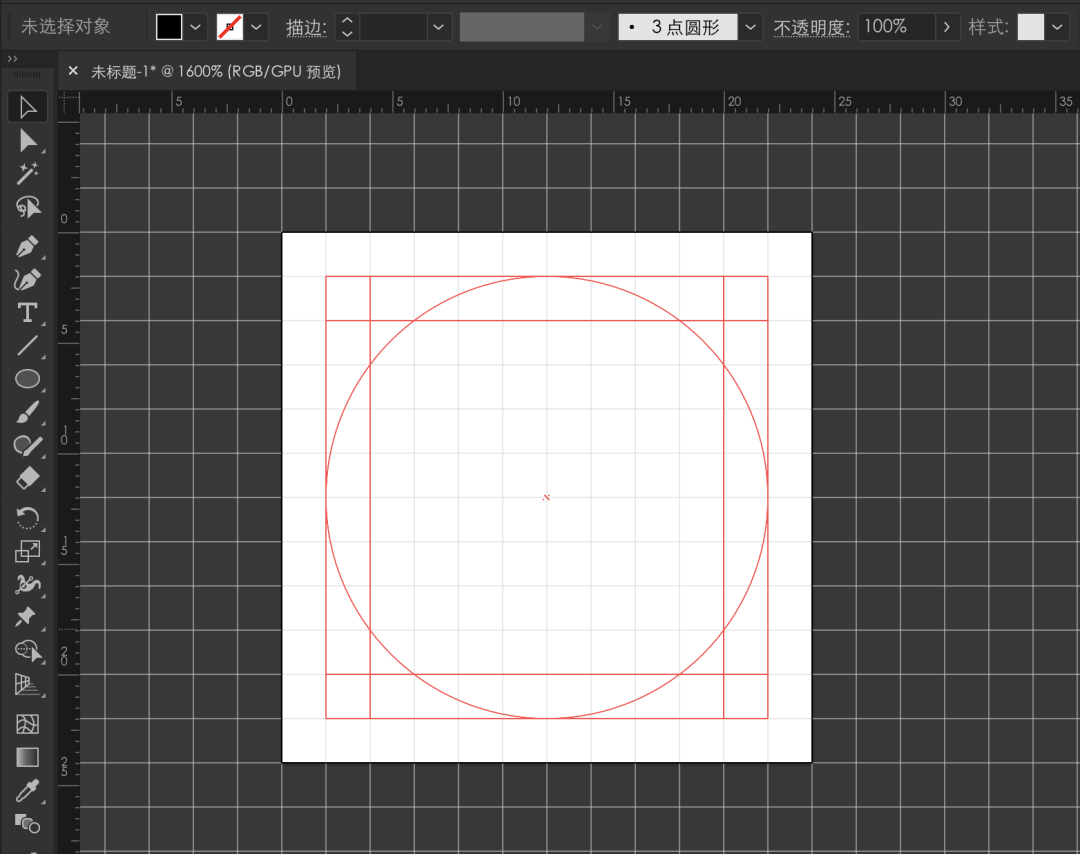Select the Pen tool
Screen dimensions: 1080x854
click(28, 247)
